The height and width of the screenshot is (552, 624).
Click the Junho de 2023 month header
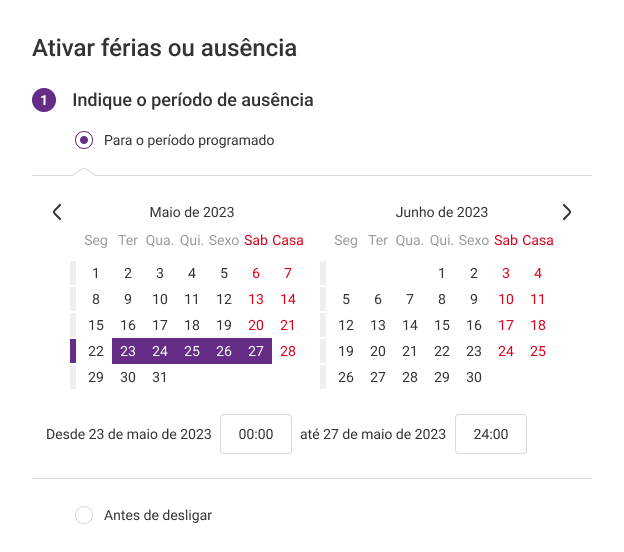442,212
